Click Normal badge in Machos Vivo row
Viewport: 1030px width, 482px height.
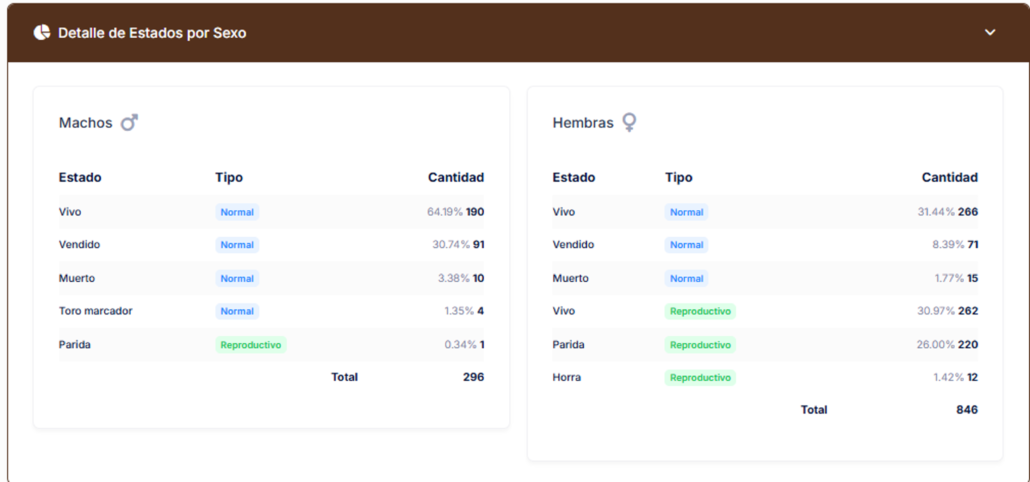pyautogui.click(x=237, y=212)
